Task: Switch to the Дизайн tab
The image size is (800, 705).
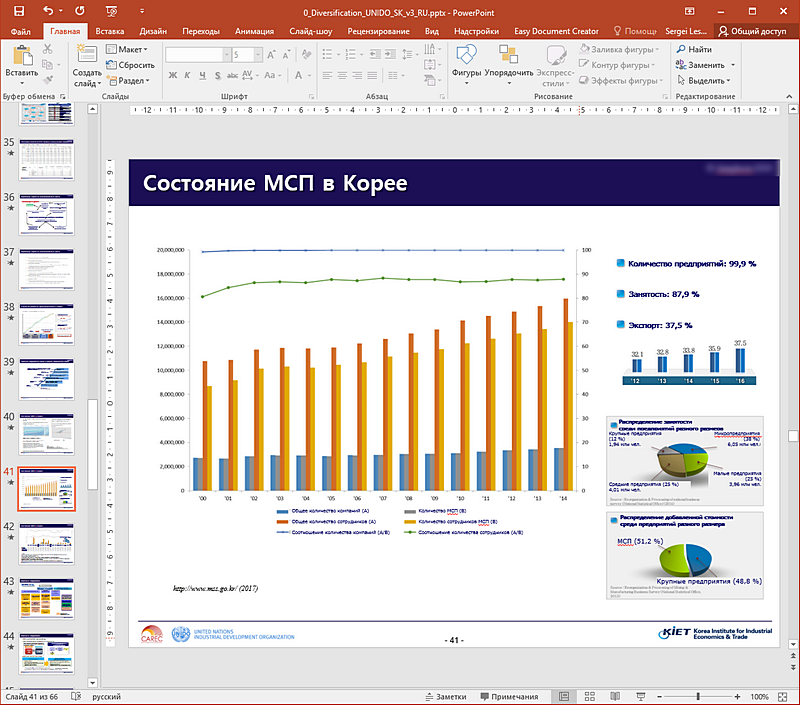Action: coord(153,31)
